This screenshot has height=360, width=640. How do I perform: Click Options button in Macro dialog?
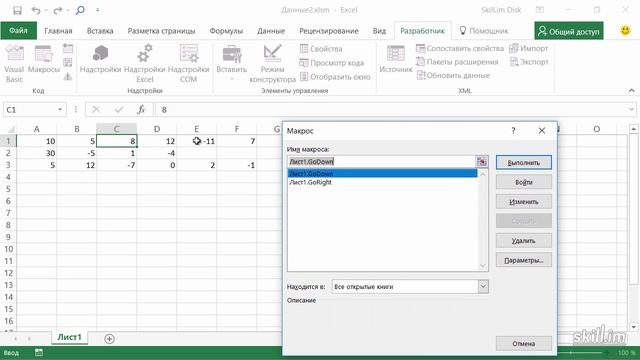(x=524, y=260)
